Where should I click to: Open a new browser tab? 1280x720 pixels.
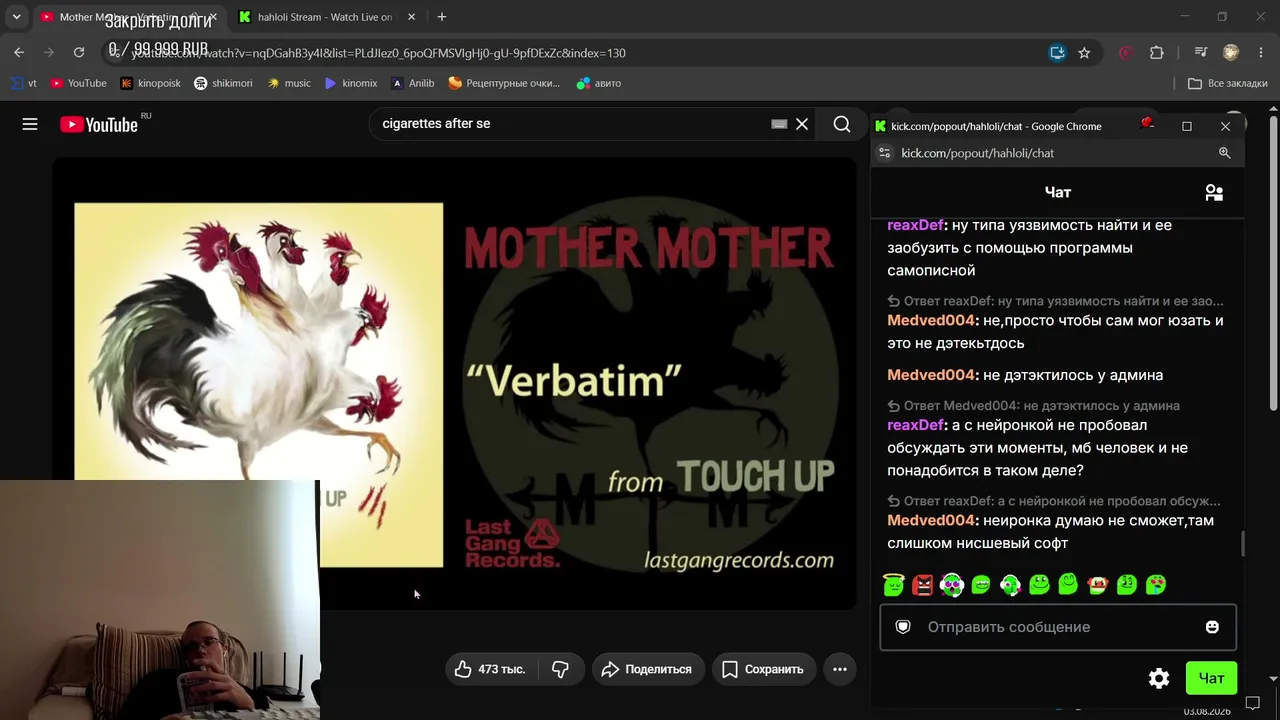pyautogui.click(x=442, y=17)
